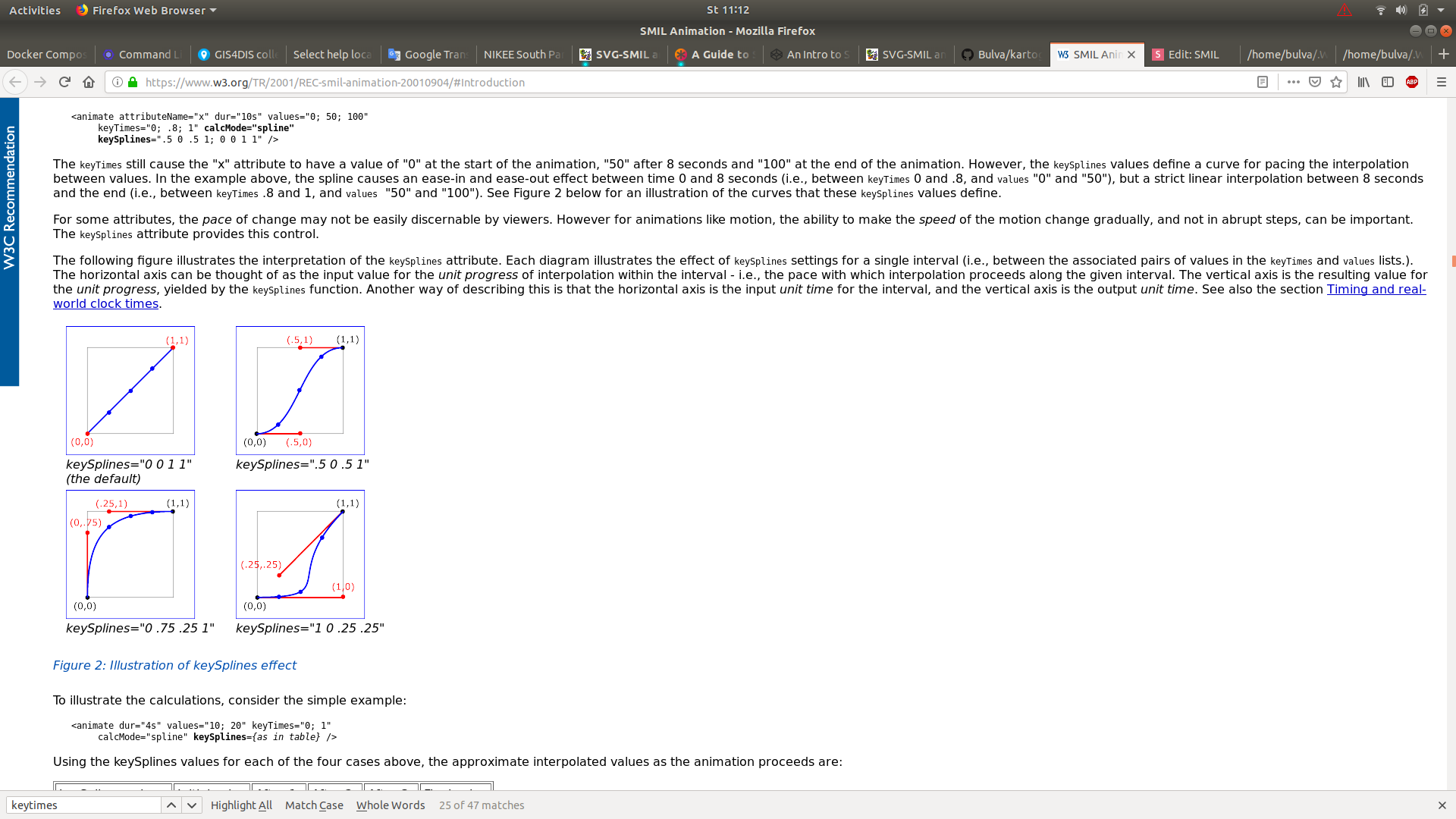Viewport: 1456px width, 819px height.
Task: Switch to Bulva/karto GitHub tab
Action: click(x=1001, y=55)
